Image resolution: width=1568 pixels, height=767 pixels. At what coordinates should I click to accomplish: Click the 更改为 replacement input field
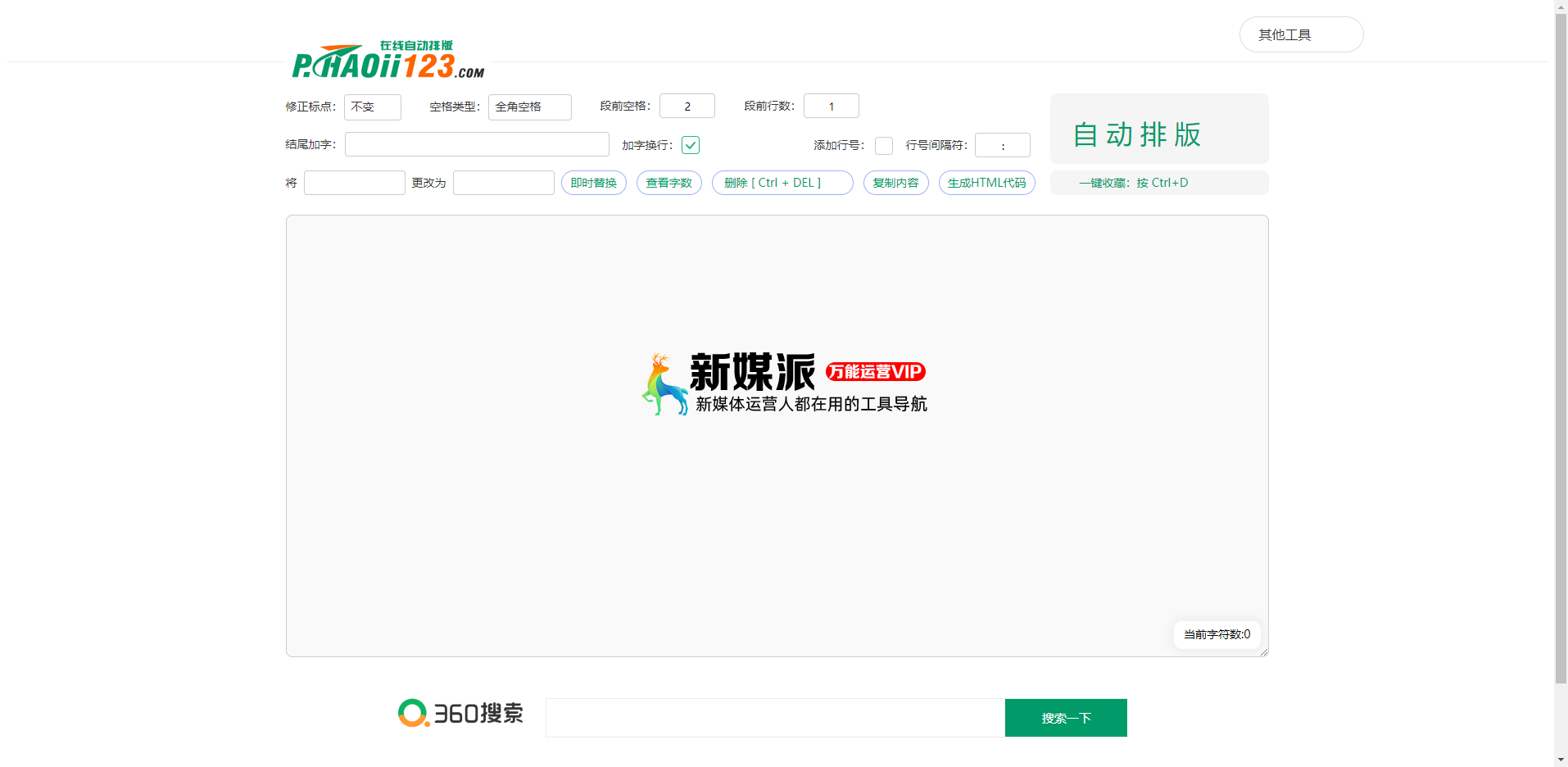[504, 183]
